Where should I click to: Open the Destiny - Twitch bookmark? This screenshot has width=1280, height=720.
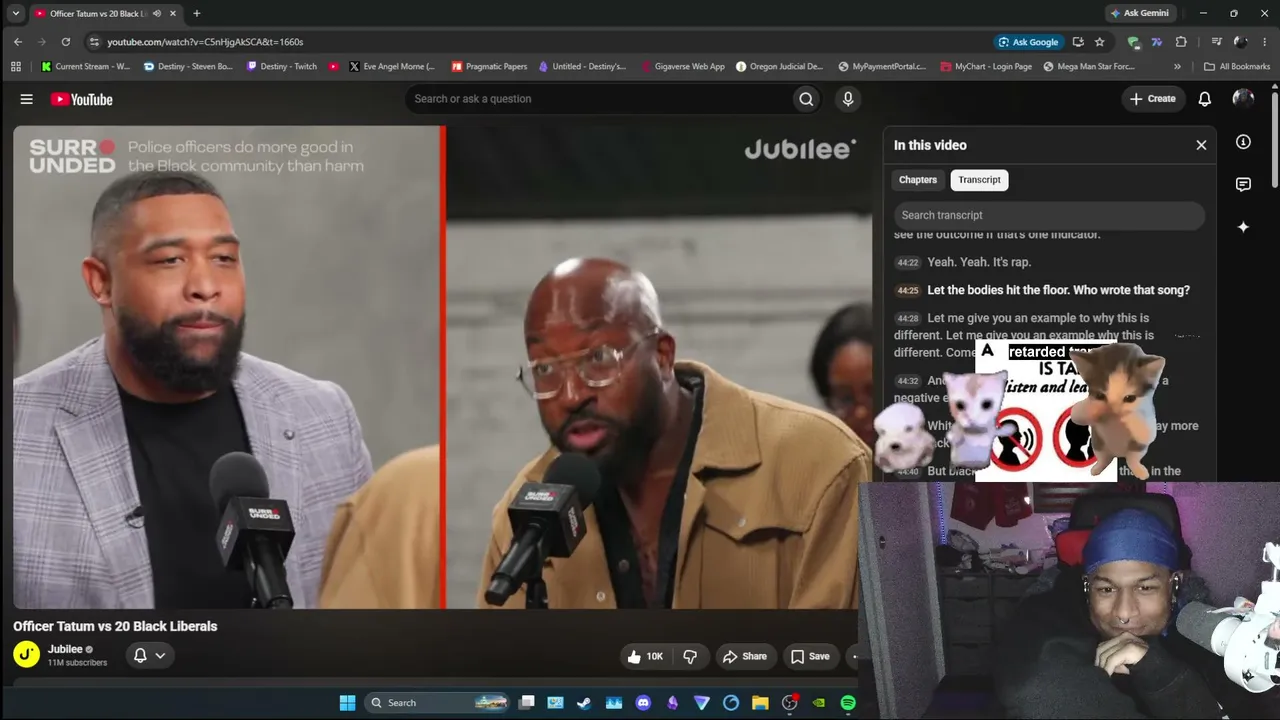[281, 67]
